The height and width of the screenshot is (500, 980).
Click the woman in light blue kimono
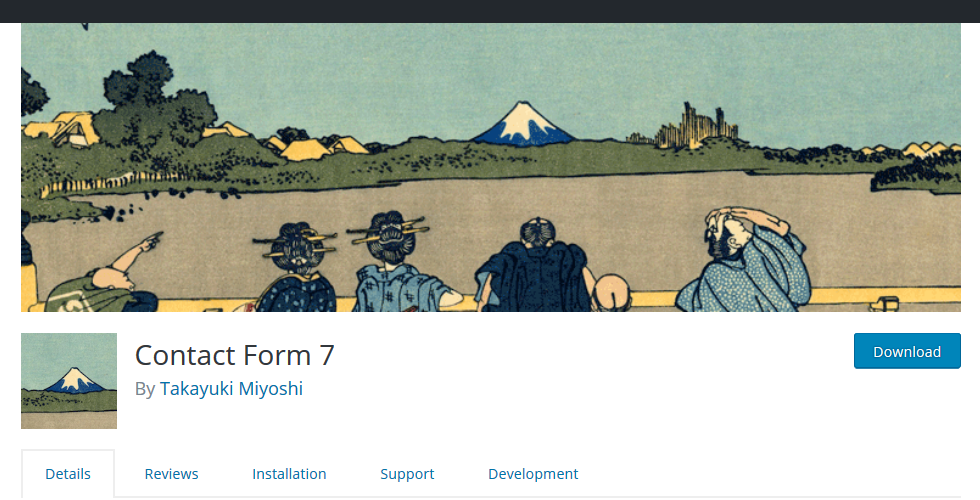(402, 262)
